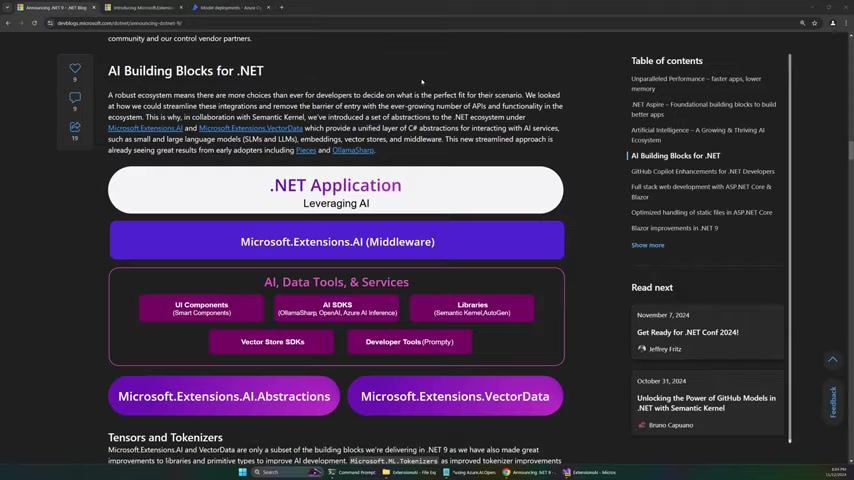Bookmark page with star icon

(815, 23)
